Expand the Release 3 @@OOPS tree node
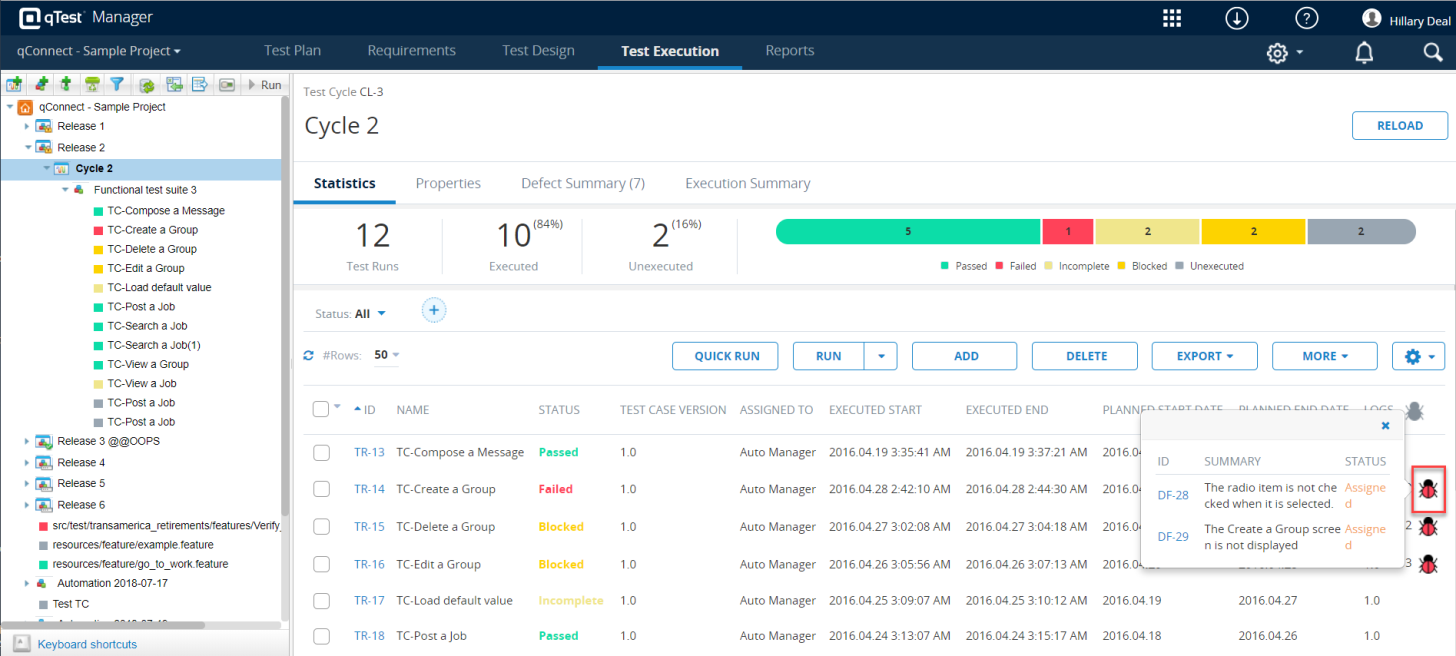The height and width of the screenshot is (656, 1456). tap(27, 441)
